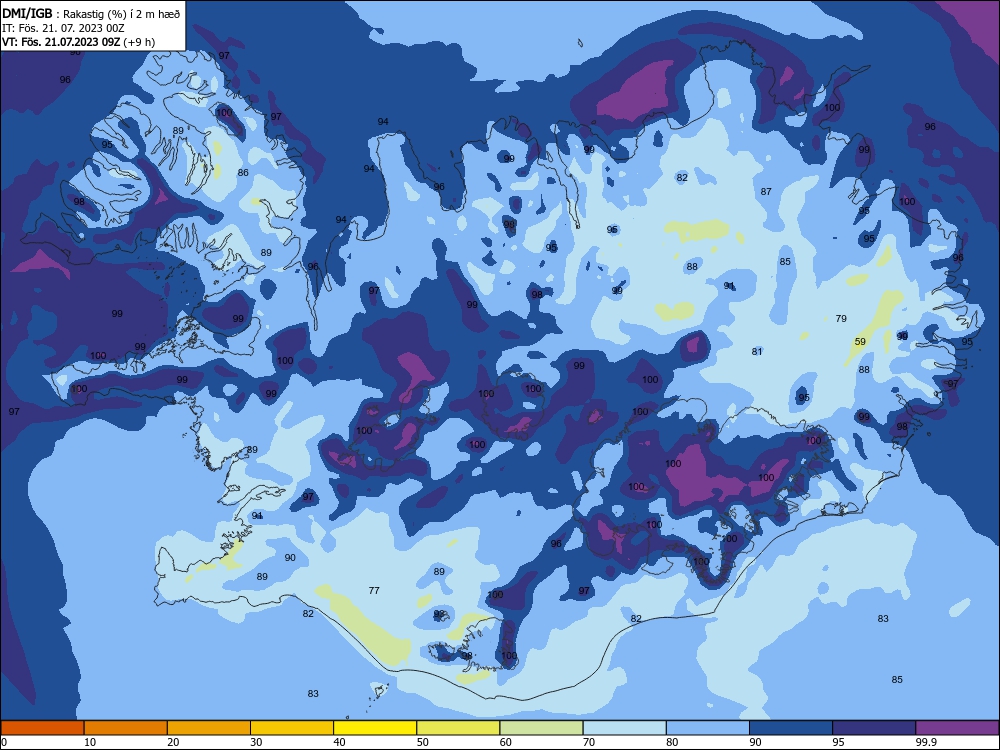Screen dimensions: 1000x750
Task: Click the 50–60 yellow-green legend swatch
Action: point(459,728)
